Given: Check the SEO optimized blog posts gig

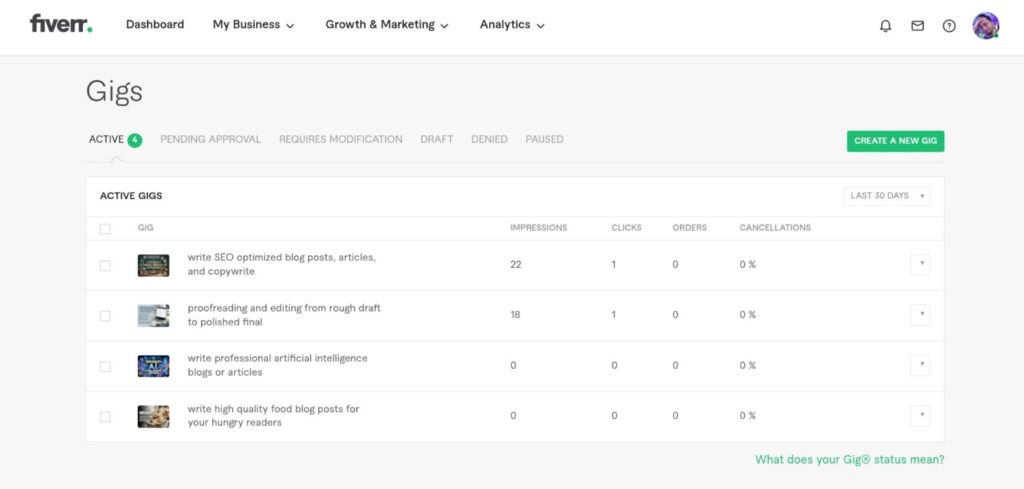Looking at the screenshot, I should [x=105, y=266].
